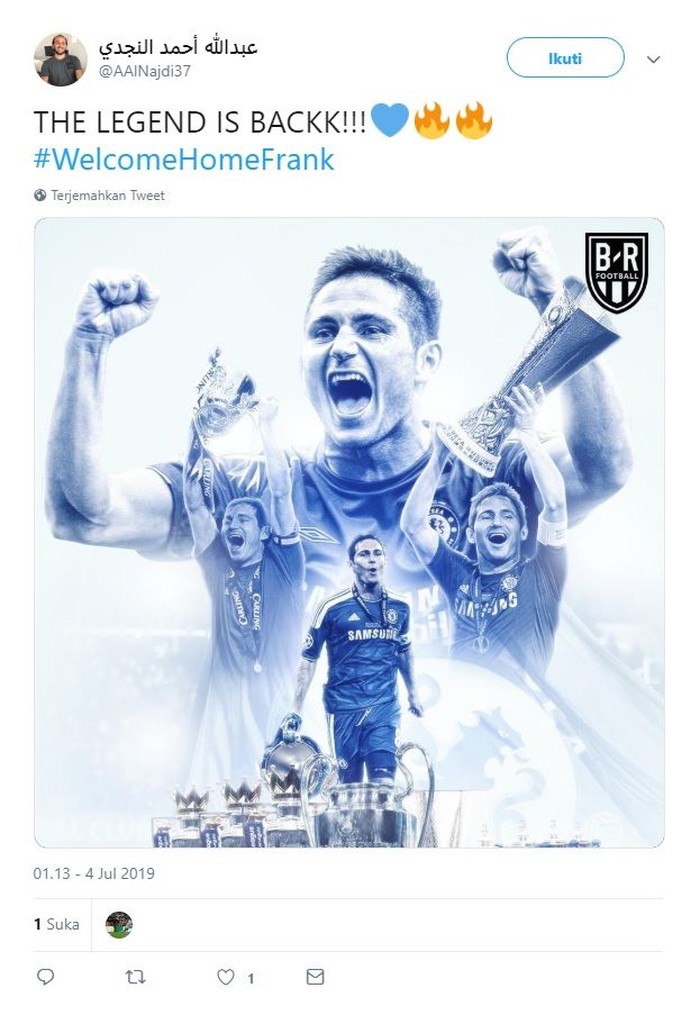The height and width of the screenshot is (1015, 700).
Task: Expand the tweet options chevron menu
Action: [653, 60]
